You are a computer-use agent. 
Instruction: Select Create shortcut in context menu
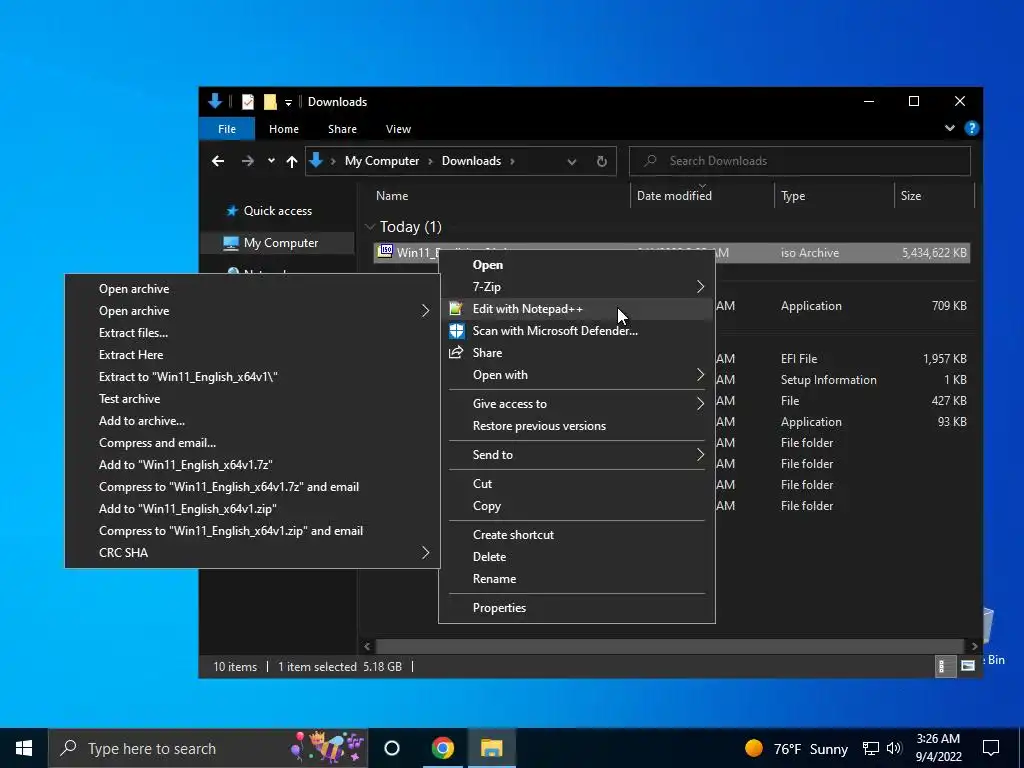(x=578, y=535)
